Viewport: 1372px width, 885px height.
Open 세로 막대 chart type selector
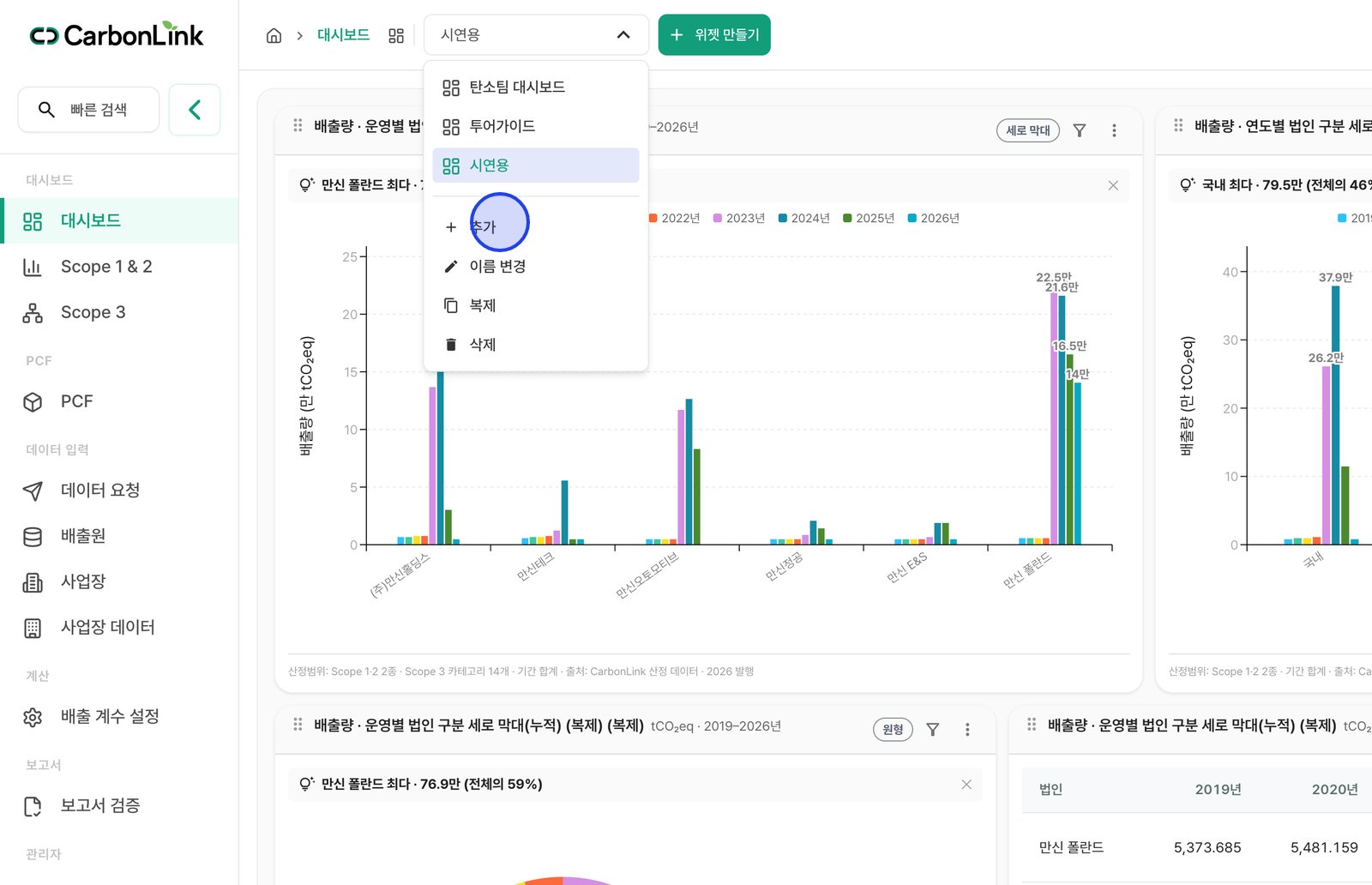click(x=1028, y=130)
